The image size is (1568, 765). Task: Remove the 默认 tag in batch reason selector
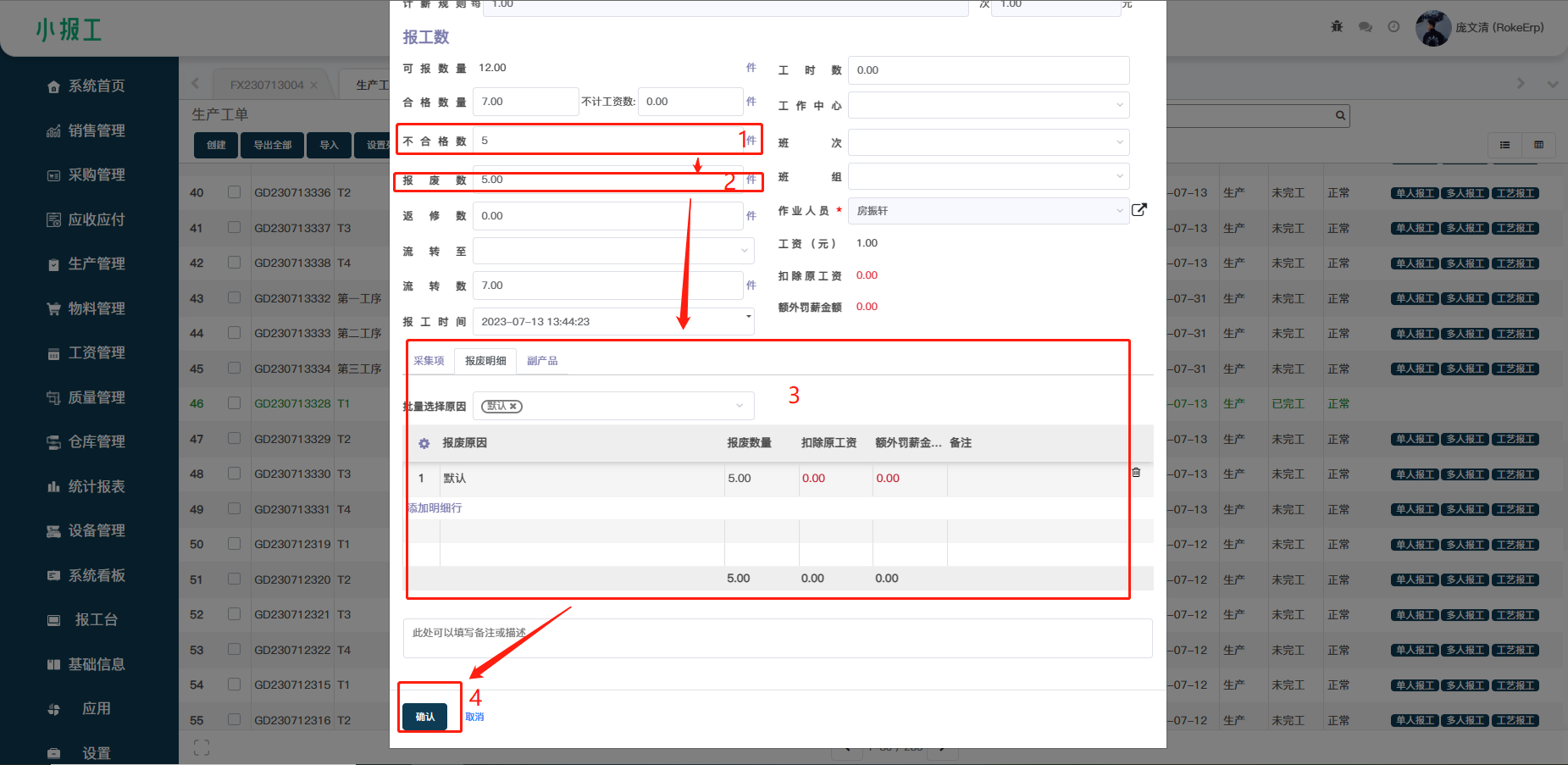(x=513, y=407)
